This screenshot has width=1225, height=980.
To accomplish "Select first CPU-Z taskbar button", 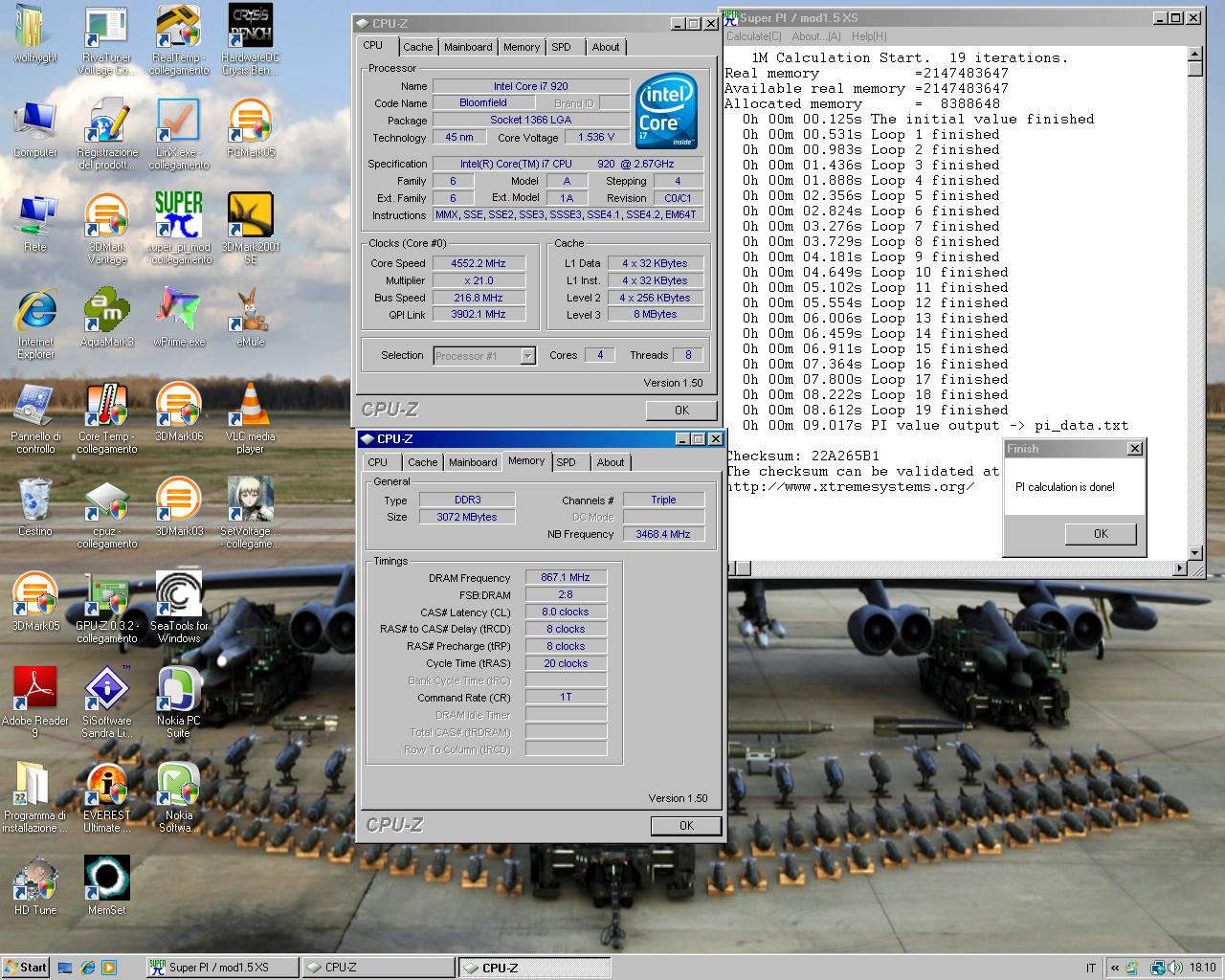I will [x=378, y=968].
